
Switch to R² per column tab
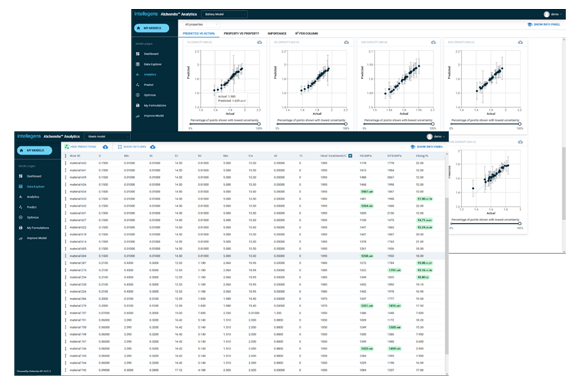(x=307, y=33)
